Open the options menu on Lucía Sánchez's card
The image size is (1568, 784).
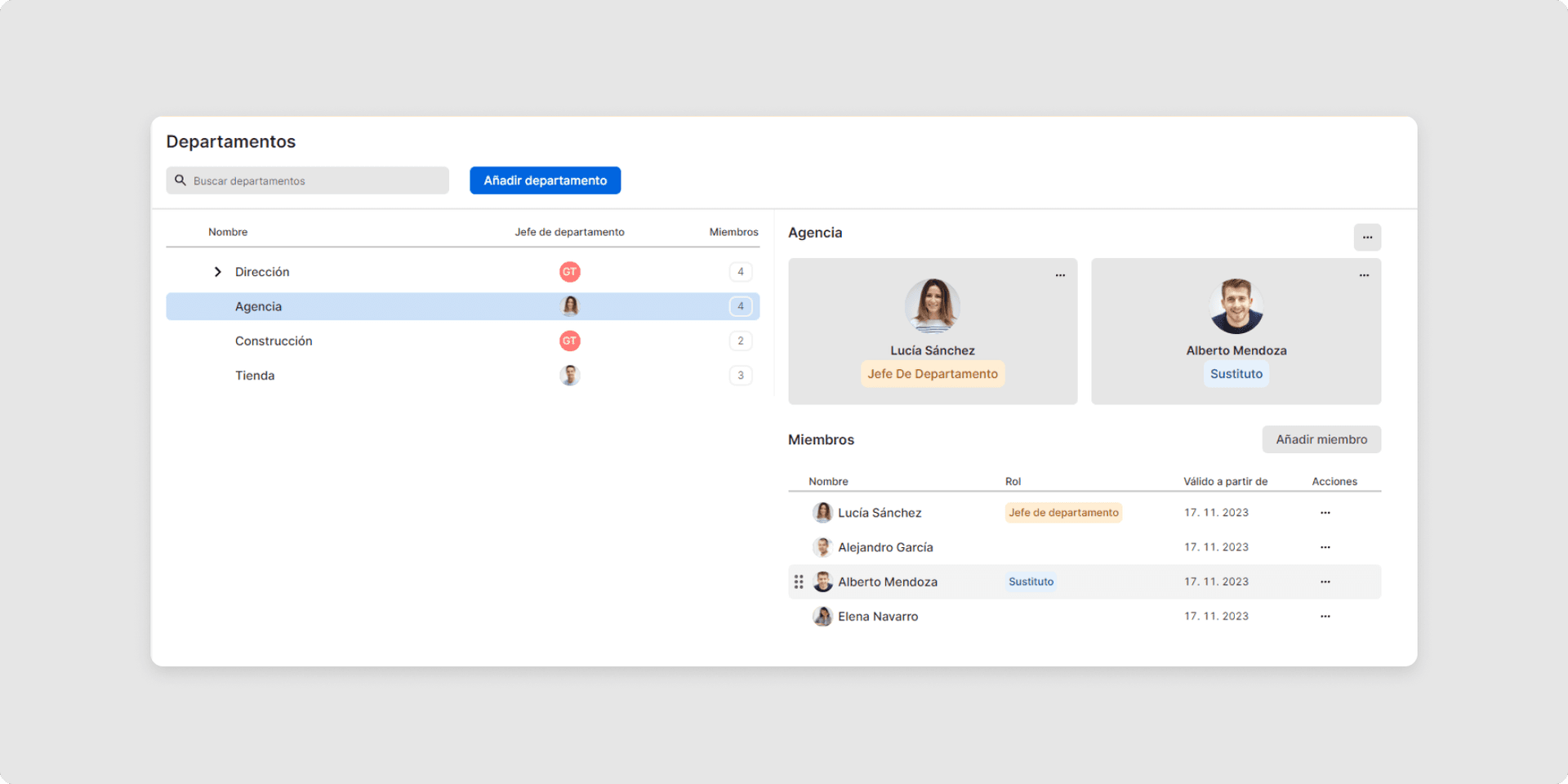(1060, 275)
